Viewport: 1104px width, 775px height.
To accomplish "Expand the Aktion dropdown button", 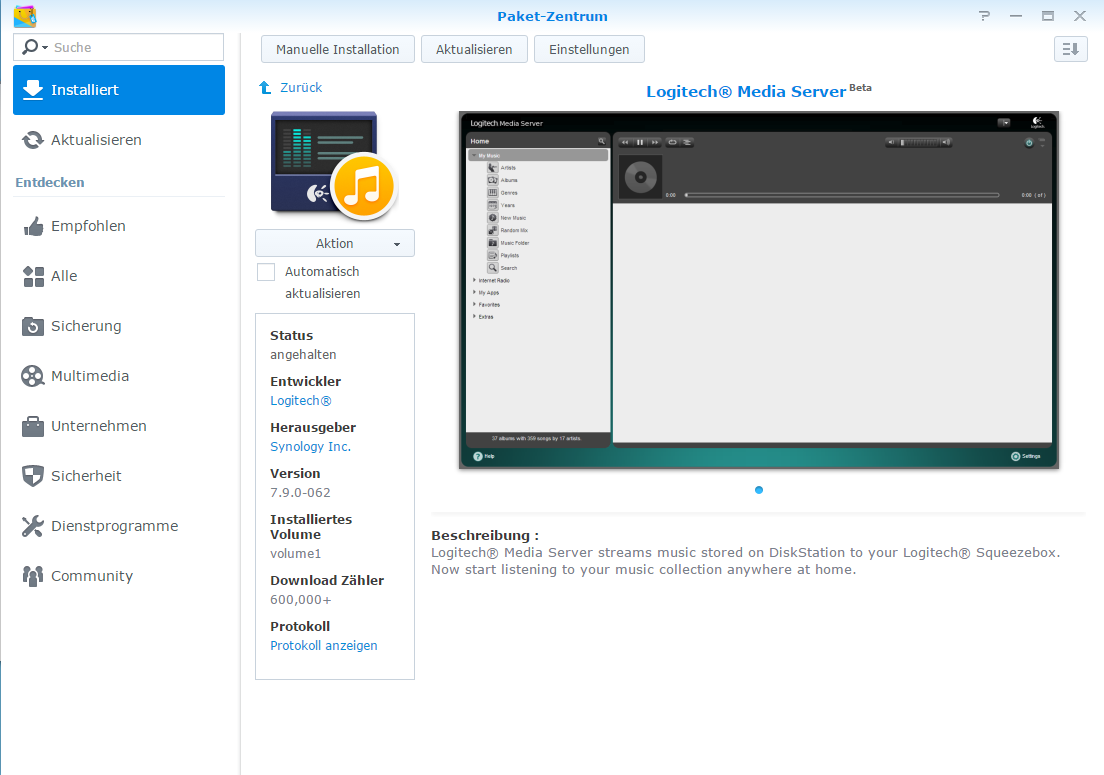I will coord(334,243).
